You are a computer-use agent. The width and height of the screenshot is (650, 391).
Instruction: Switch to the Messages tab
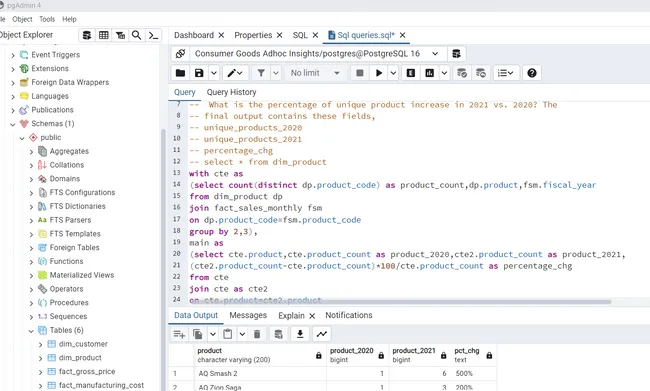pyautogui.click(x=248, y=315)
